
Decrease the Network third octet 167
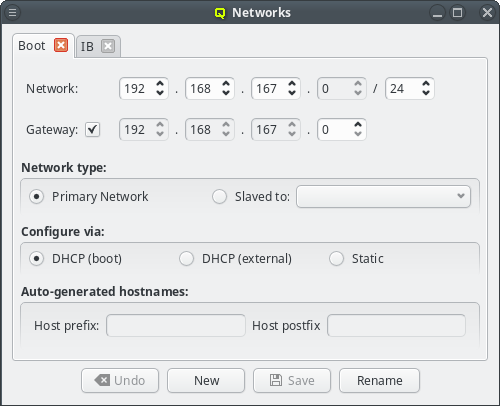[292, 93]
